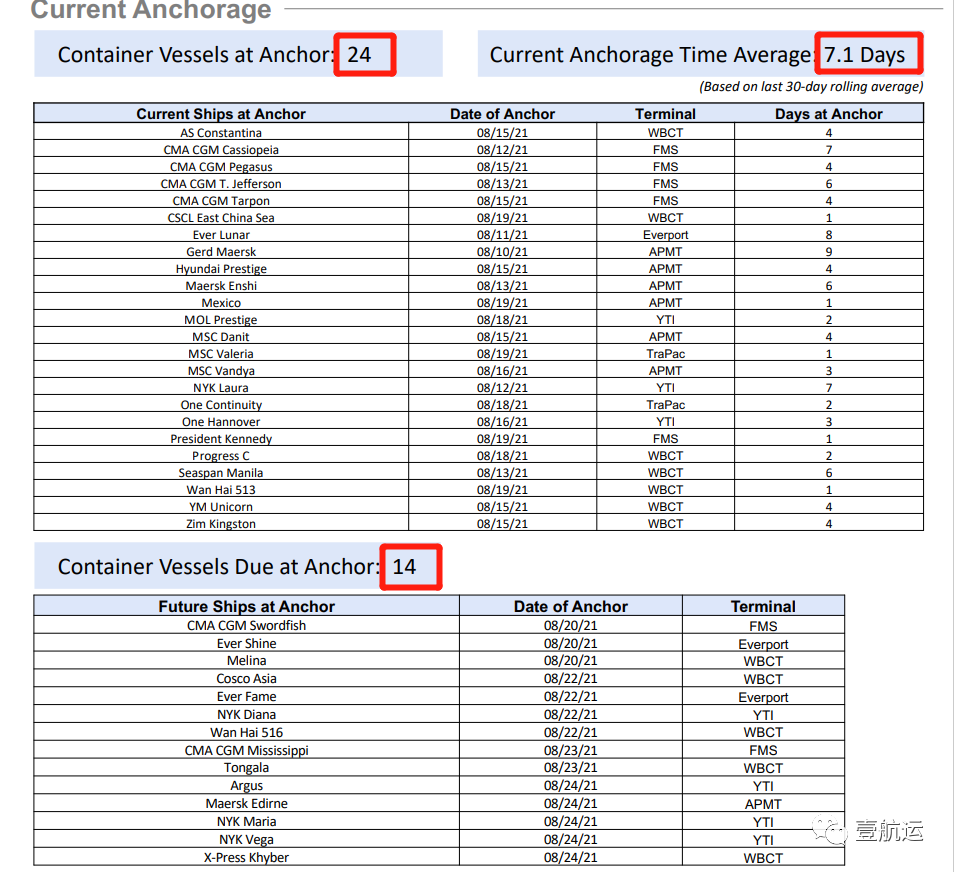The height and width of the screenshot is (872, 954).
Task: Select the '7.1 Days' value
Action: click(x=865, y=55)
